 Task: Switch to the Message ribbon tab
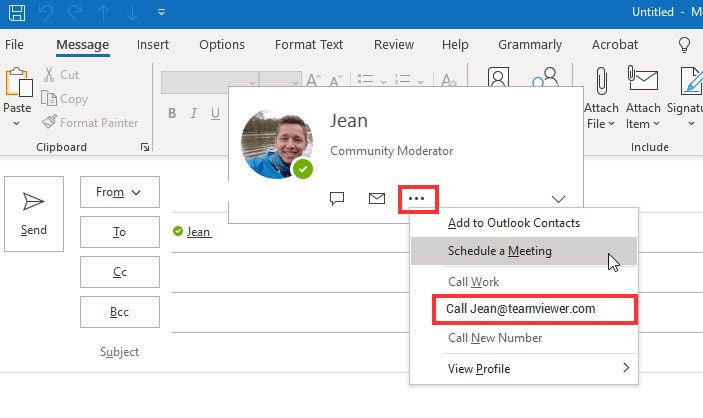tap(82, 44)
